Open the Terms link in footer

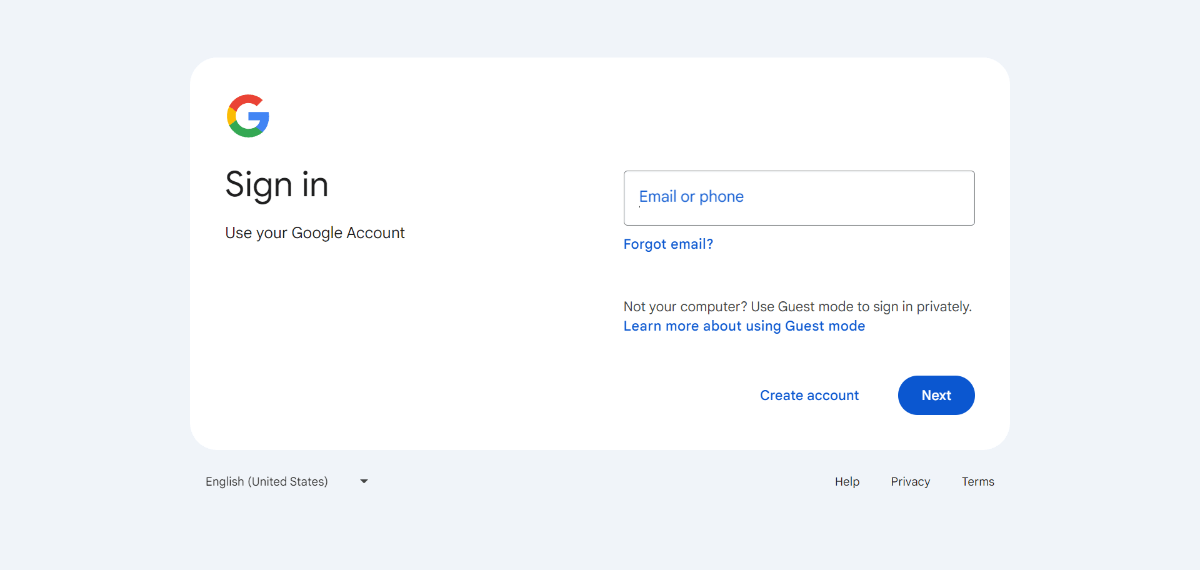coord(978,482)
